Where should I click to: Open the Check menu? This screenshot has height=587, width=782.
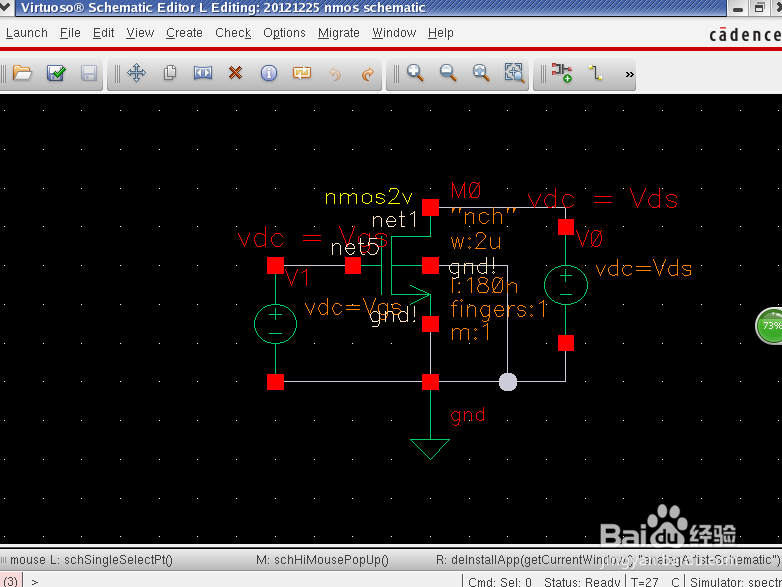pyautogui.click(x=233, y=33)
